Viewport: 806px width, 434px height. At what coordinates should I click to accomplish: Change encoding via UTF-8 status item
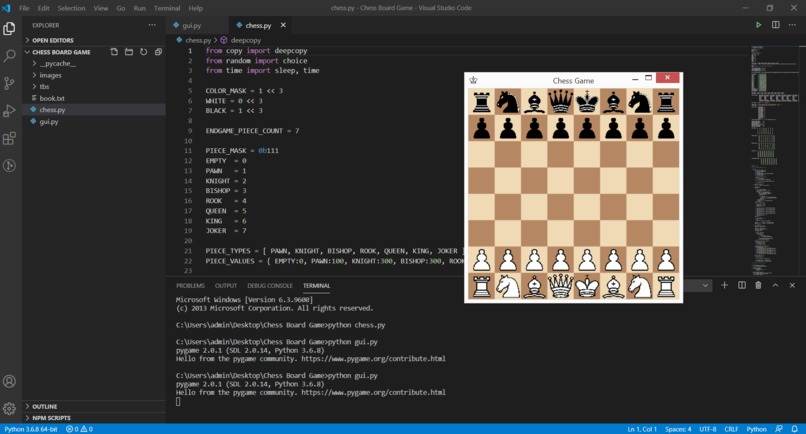pyautogui.click(x=707, y=429)
